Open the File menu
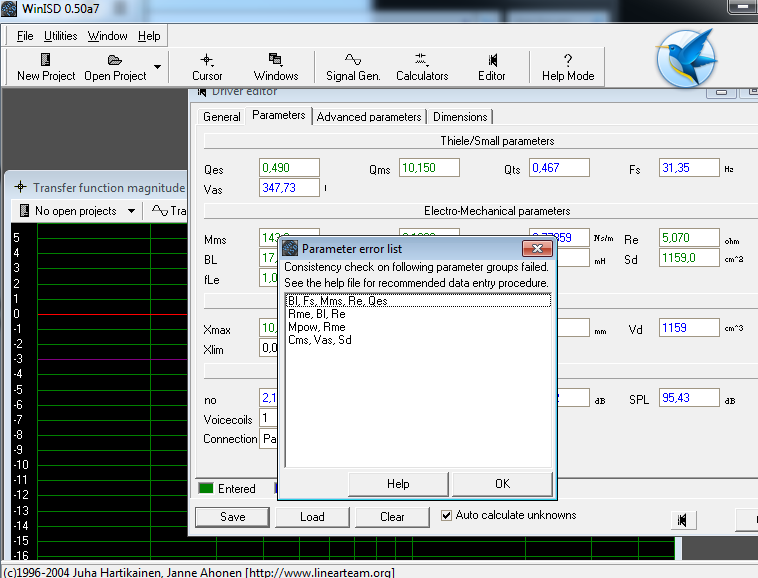 pos(25,36)
